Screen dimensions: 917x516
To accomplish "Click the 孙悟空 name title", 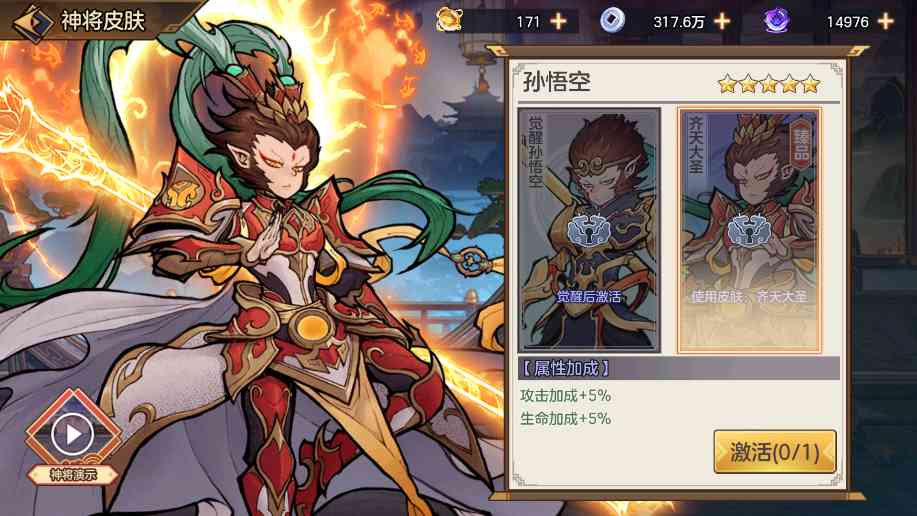I will click(557, 82).
